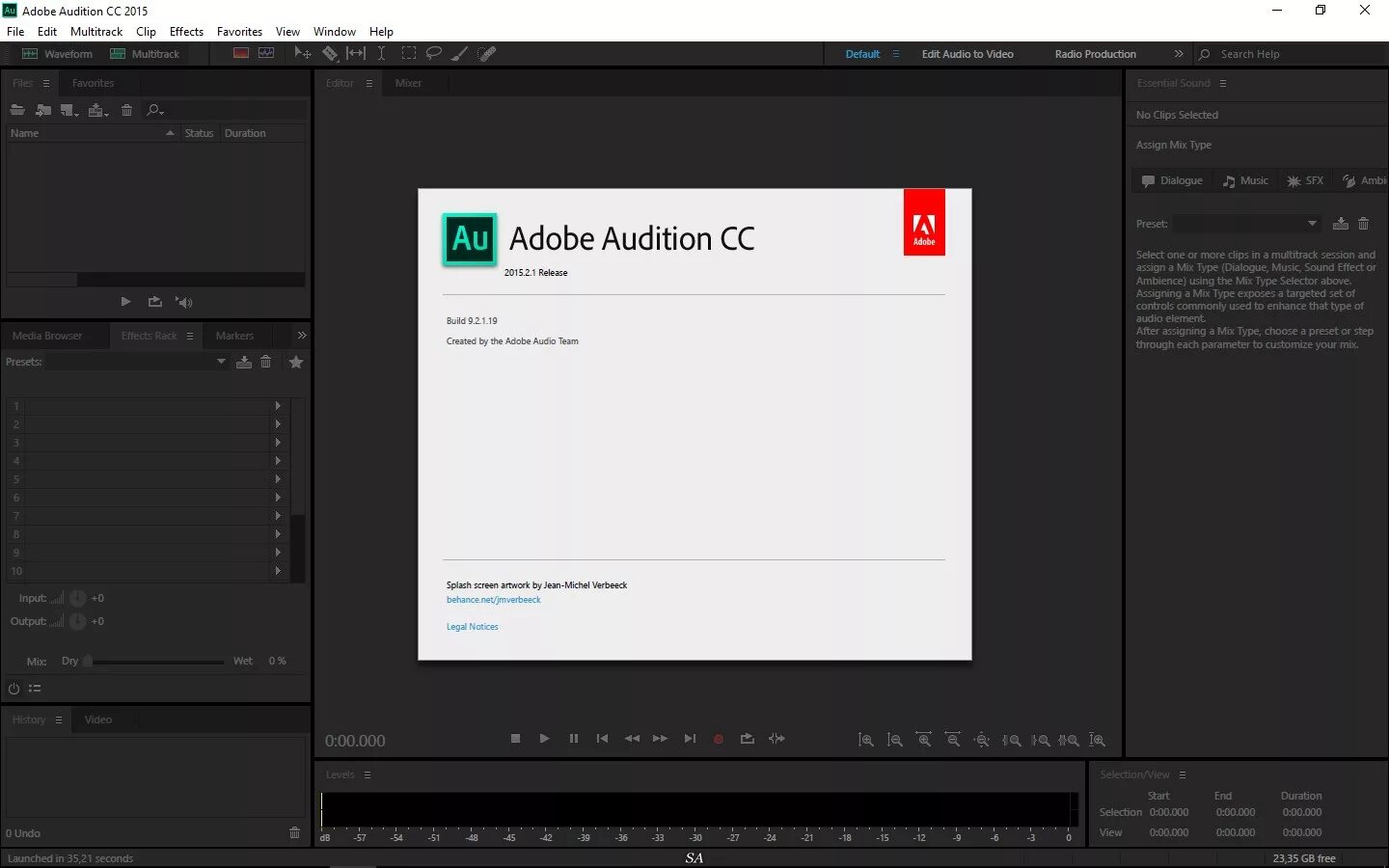The height and width of the screenshot is (868, 1389).
Task: Open the behance.net/jmverbeeck link
Action: pyautogui.click(x=493, y=600)
